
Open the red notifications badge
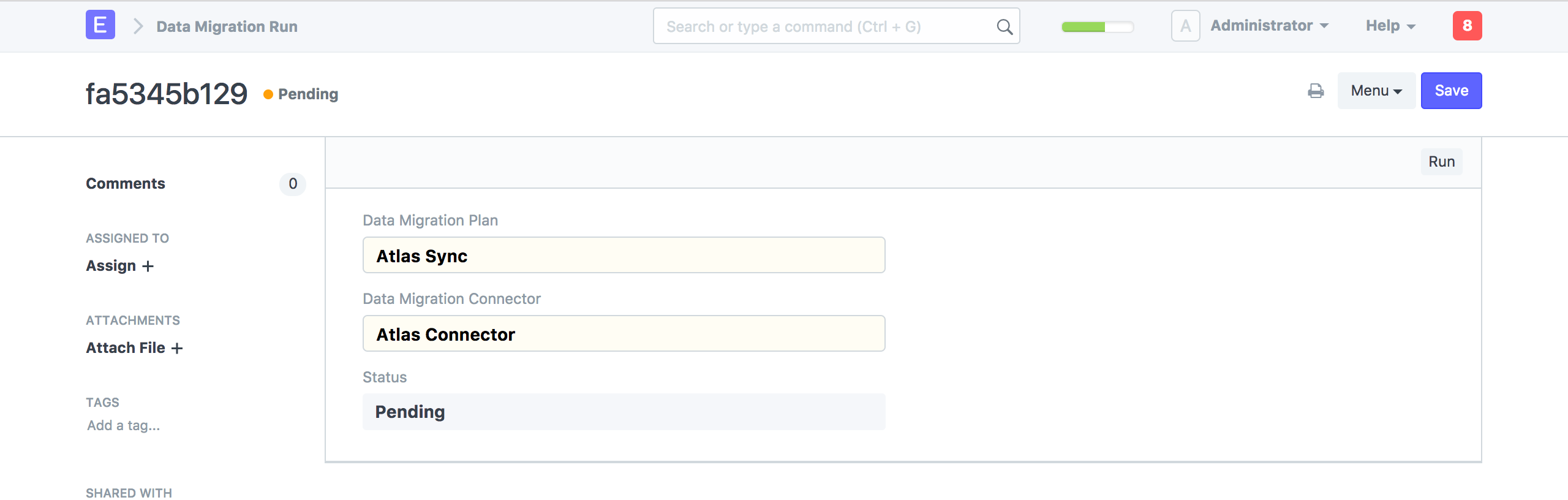(1467, 26)
